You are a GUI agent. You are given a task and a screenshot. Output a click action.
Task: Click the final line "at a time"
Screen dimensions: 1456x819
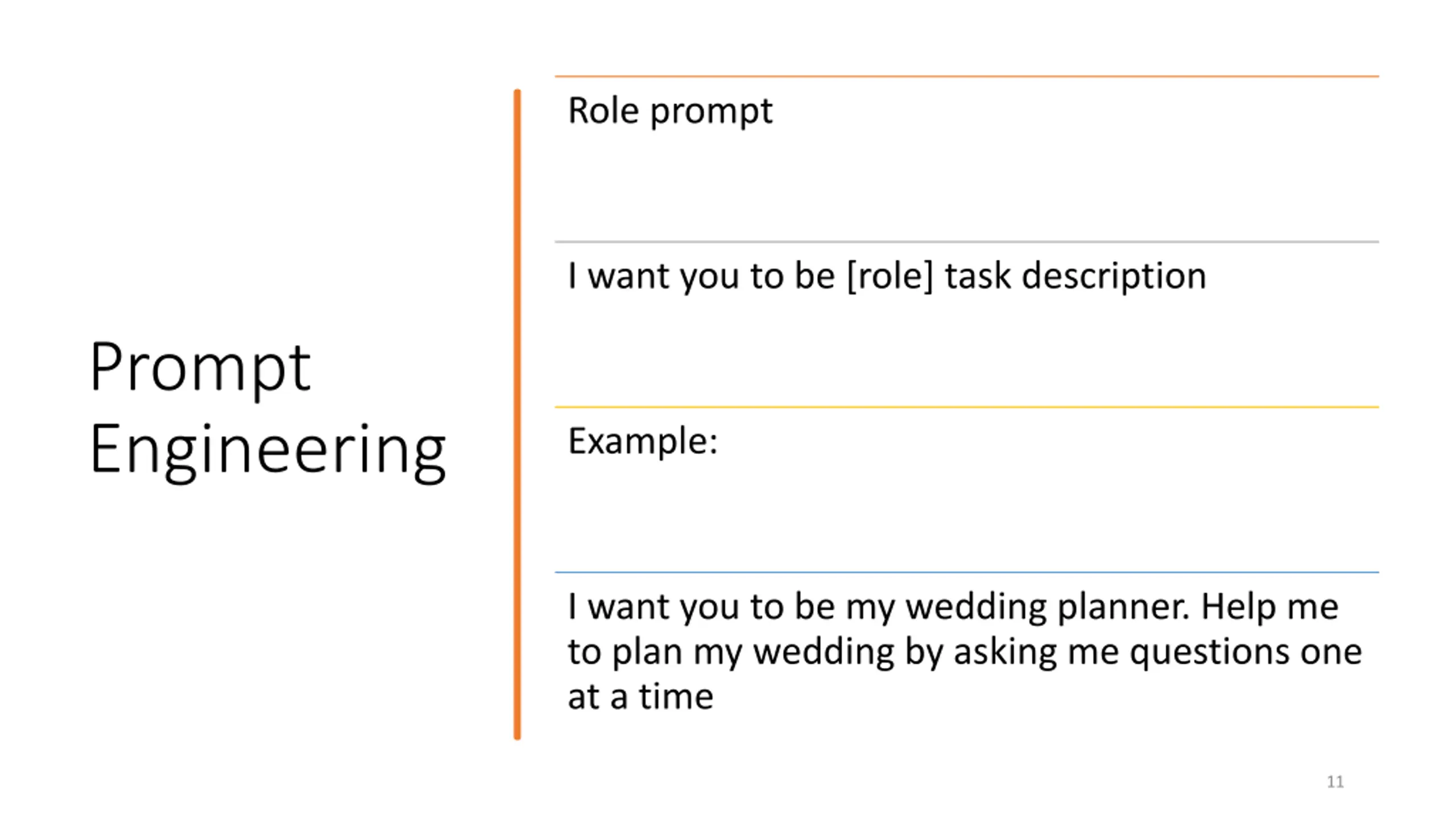(x=640, y=697)
